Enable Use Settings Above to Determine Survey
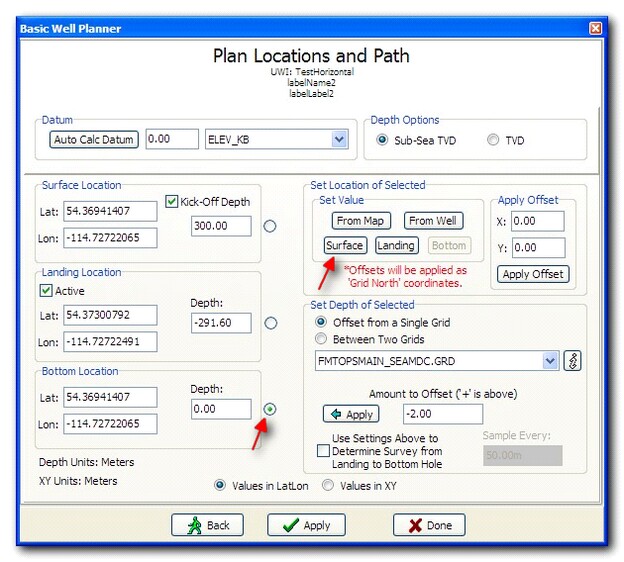 (323, 451)
